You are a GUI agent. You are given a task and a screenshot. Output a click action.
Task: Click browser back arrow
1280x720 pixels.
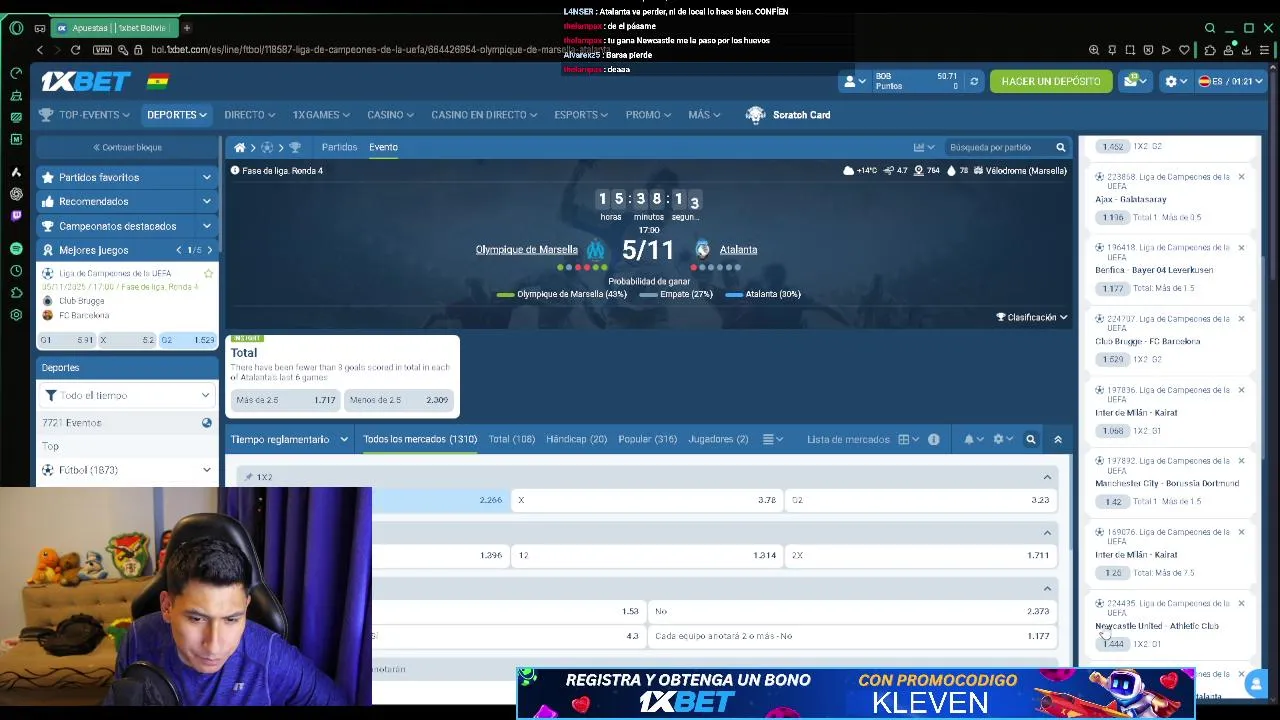pyautogui.click(x=40, y=50)
